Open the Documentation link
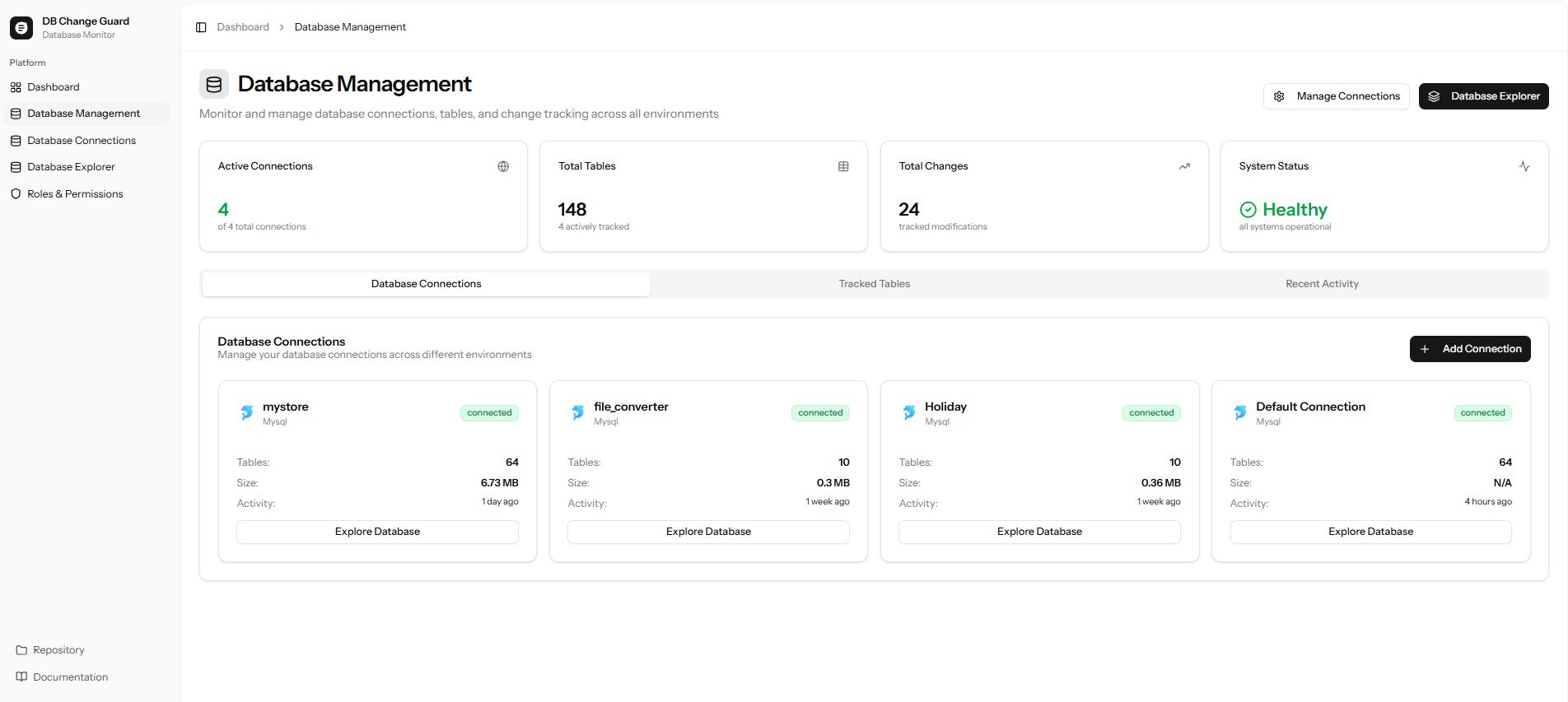 [x=70, y=677]
